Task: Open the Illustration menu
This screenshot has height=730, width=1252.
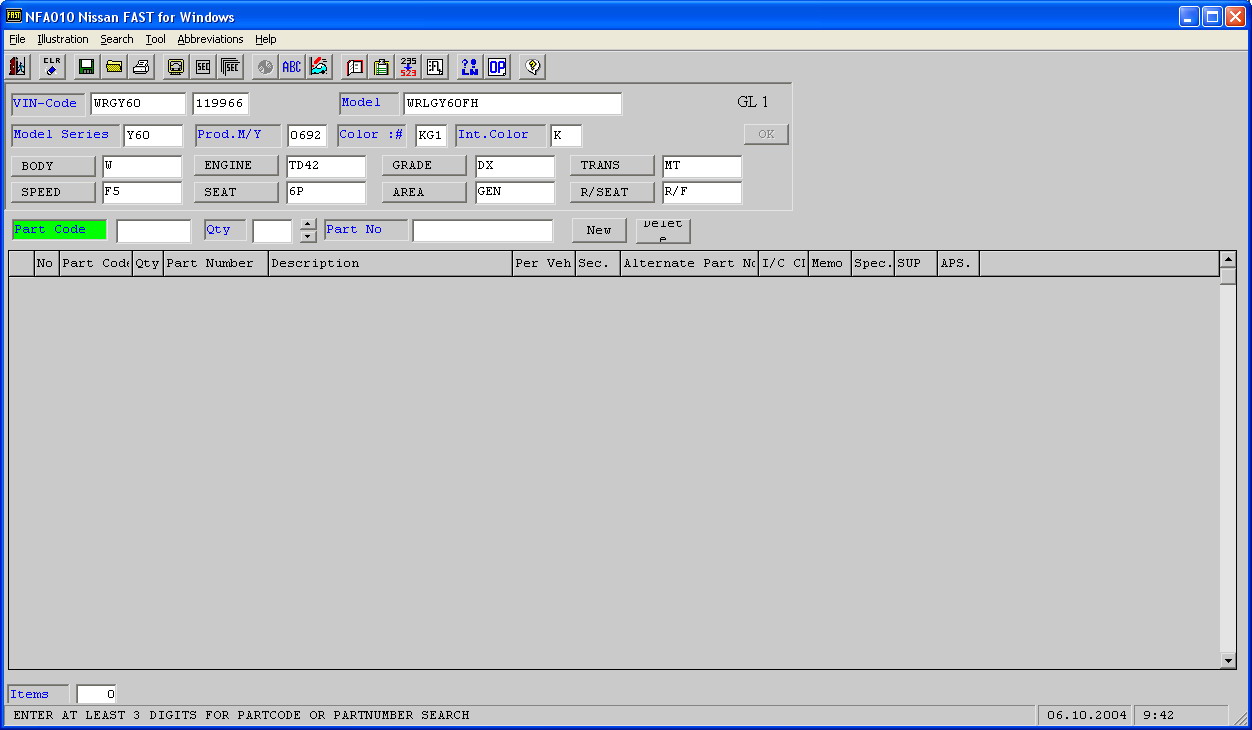Action: pos(63,39)
